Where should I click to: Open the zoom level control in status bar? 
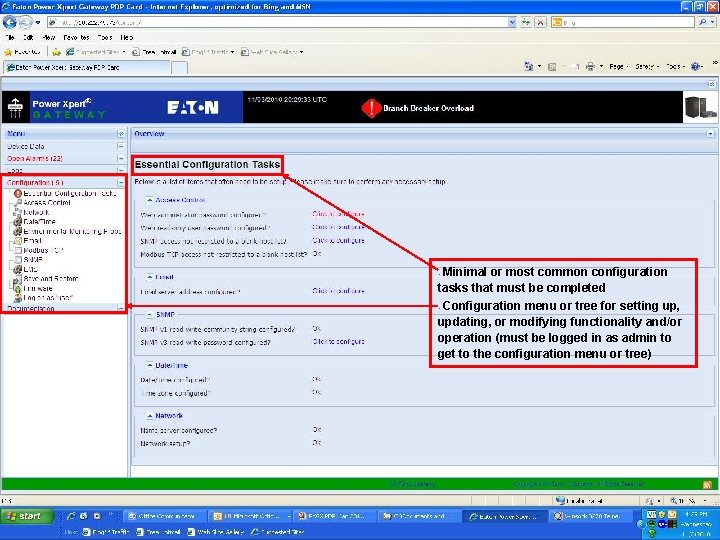(x=686, y=501)
